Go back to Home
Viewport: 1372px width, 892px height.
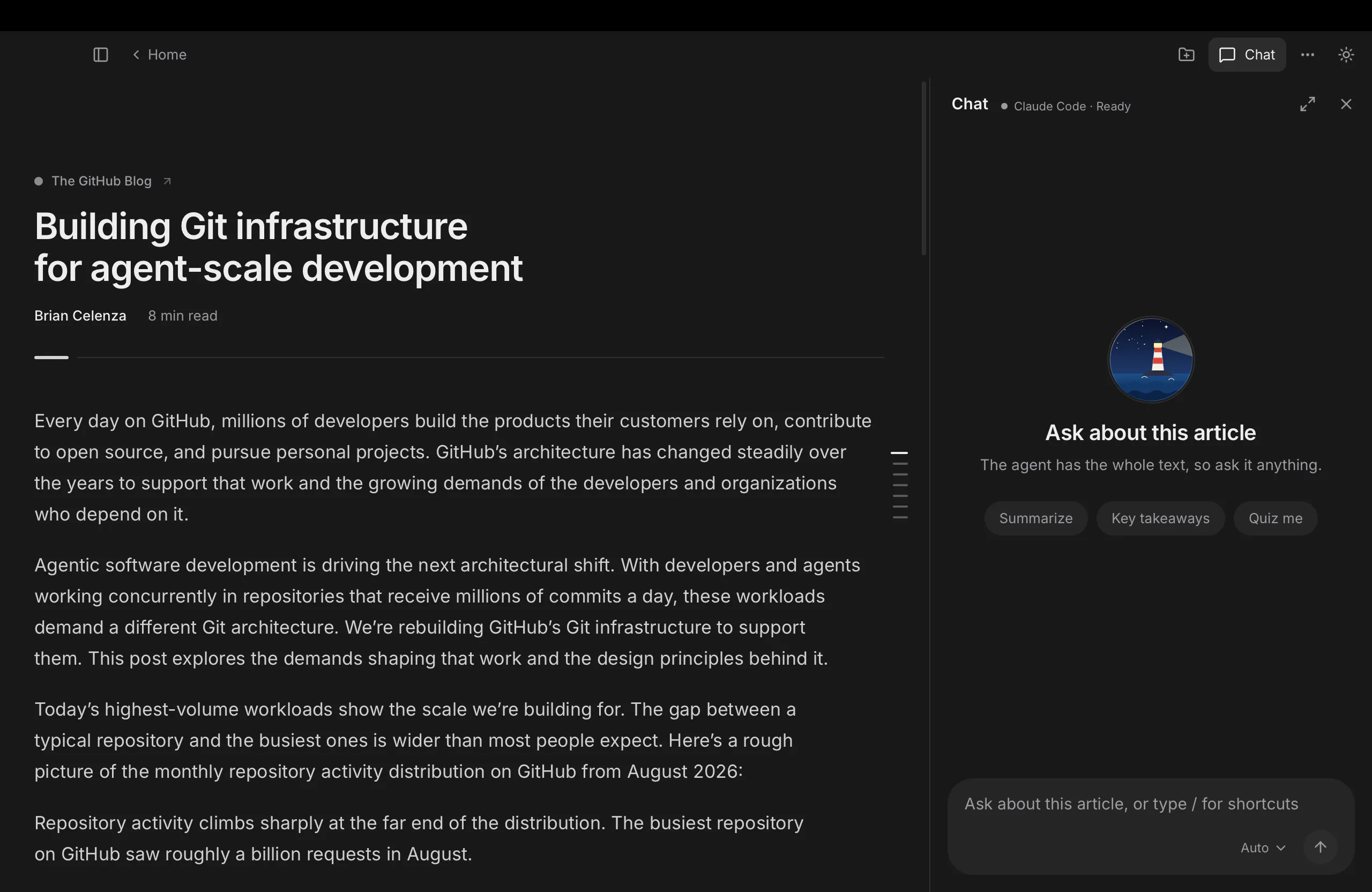[160, 55]
